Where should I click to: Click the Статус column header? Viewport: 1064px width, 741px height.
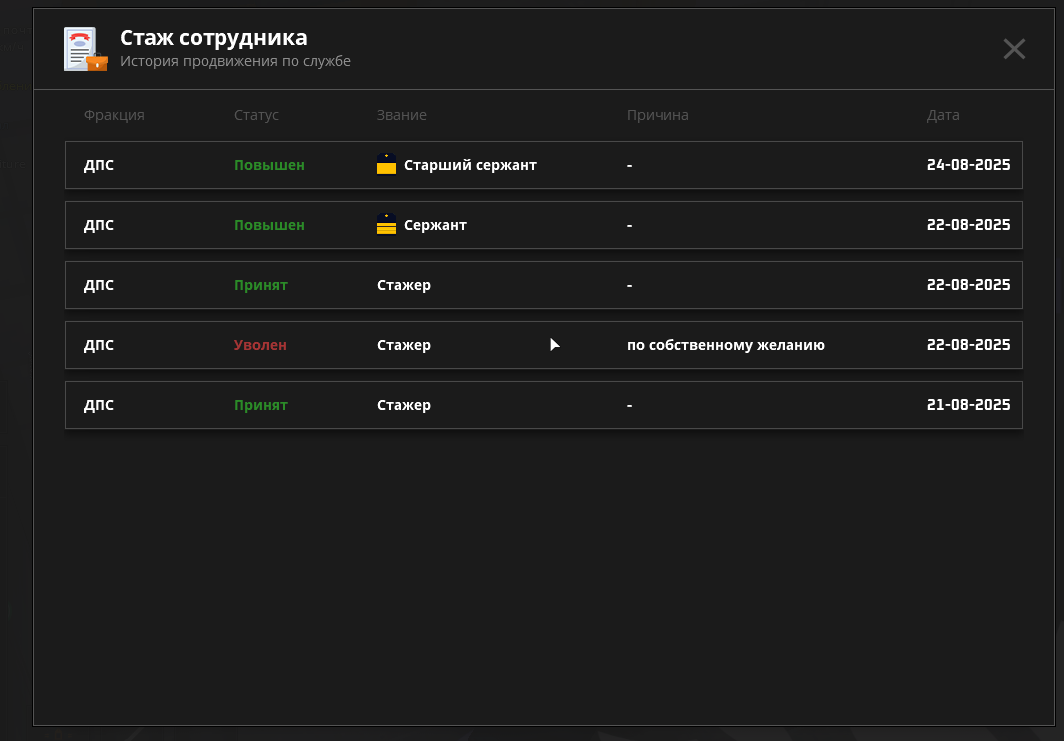pyautogui.click(x=256, y=115)
